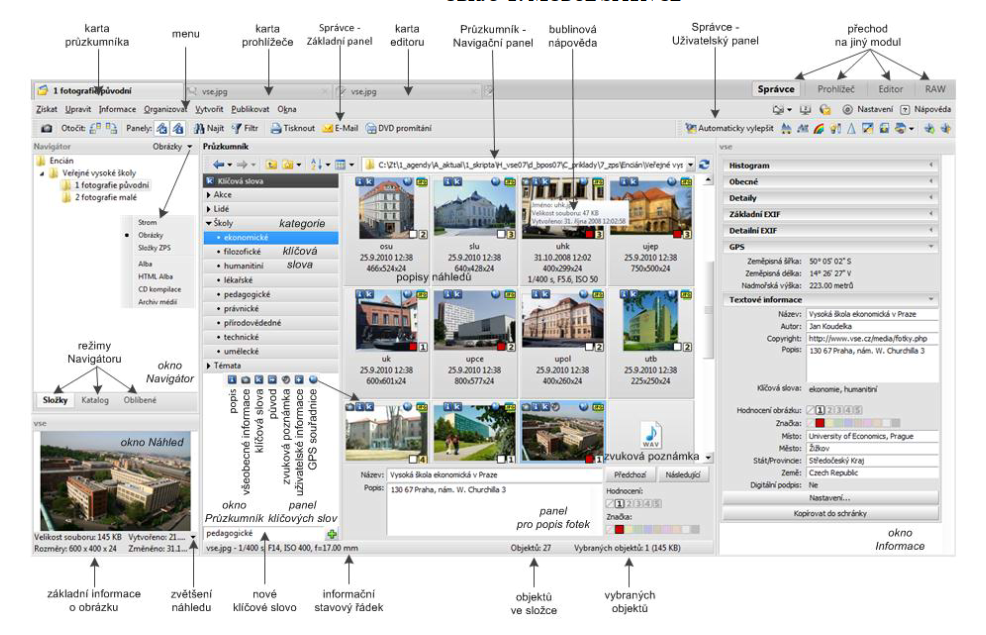Open the Získat menu
This screenshot has width=986, height=635.
point(47,109)
